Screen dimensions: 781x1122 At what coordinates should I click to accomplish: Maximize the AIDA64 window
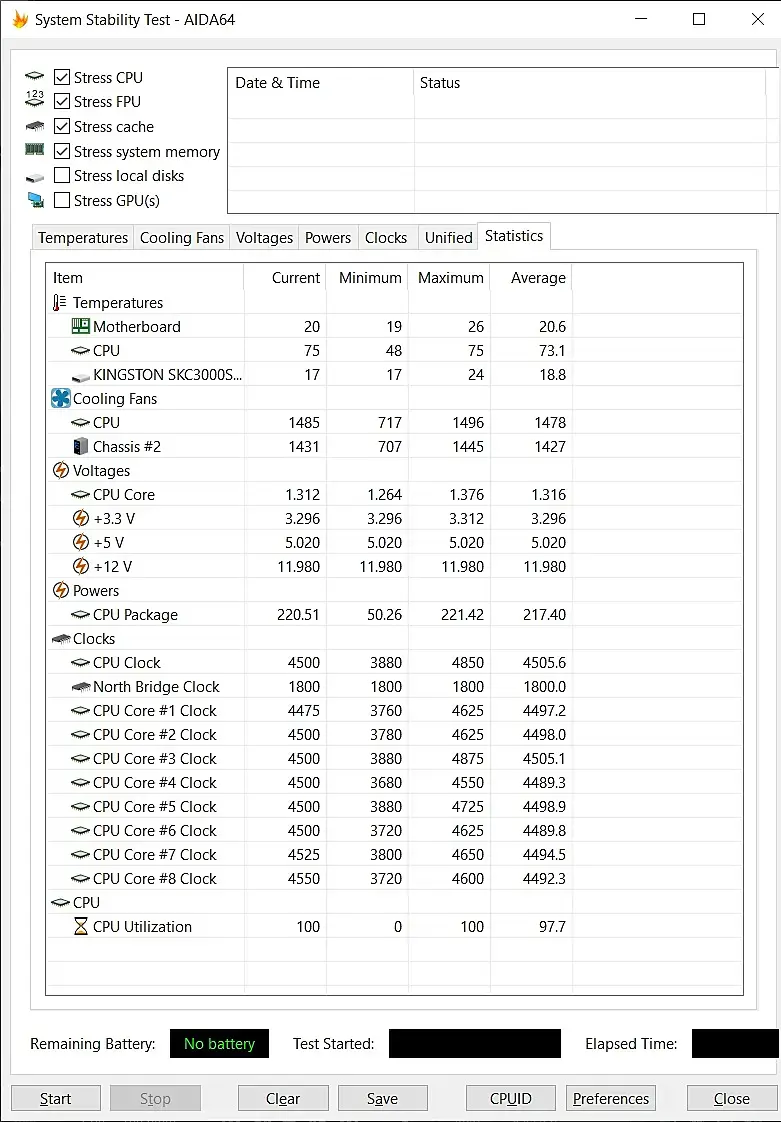(699, 19)
